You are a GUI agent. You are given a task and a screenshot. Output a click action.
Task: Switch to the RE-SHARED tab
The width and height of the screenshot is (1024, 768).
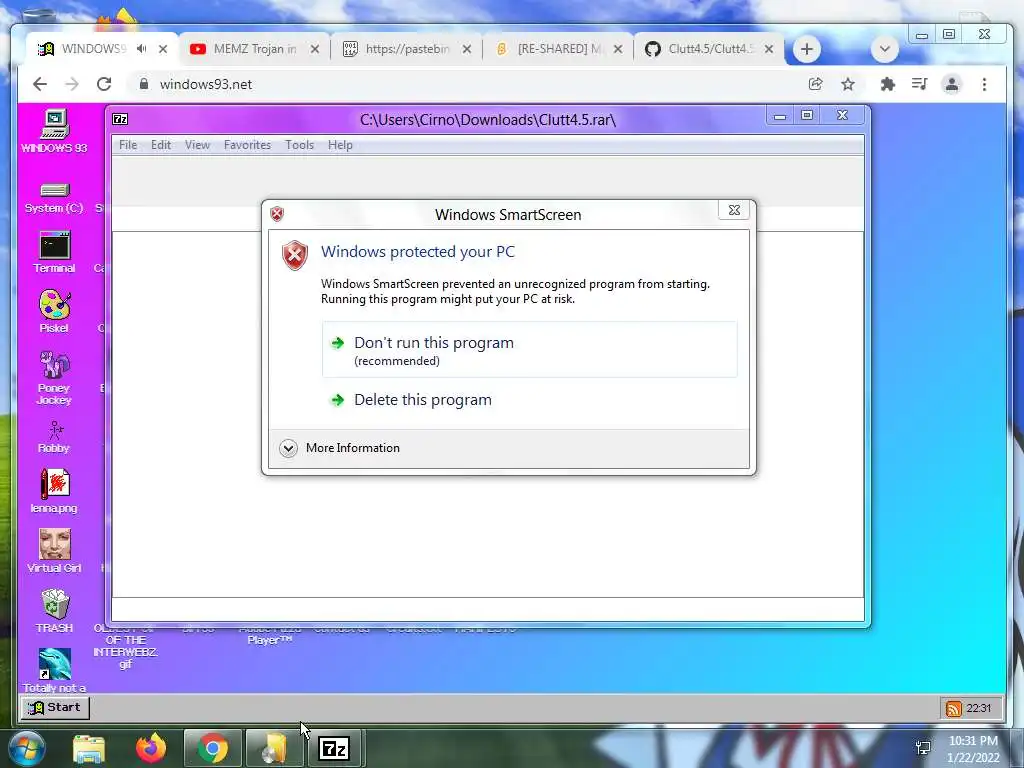(558, 49)
